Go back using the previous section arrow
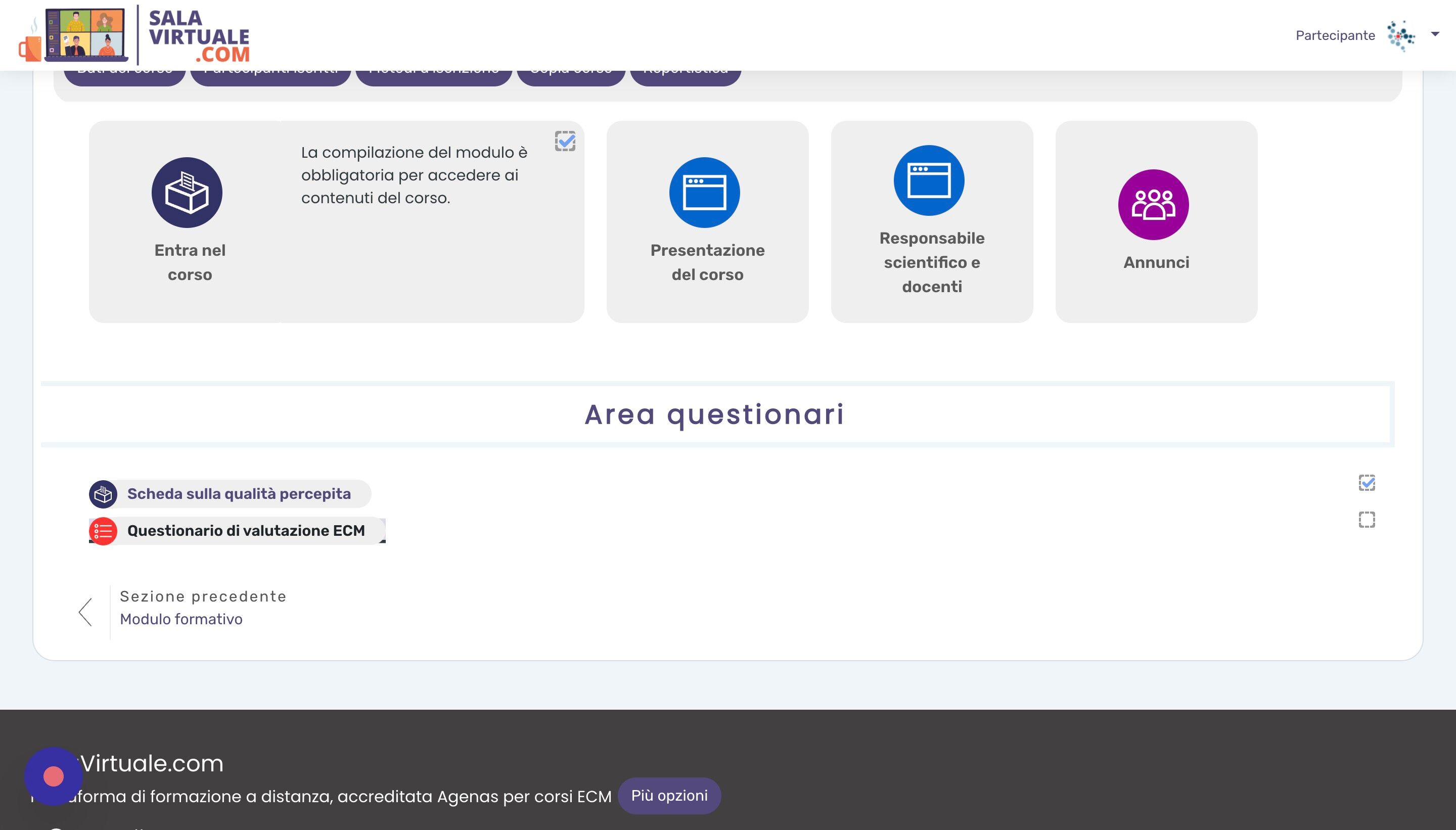The height and width of the screenshot is (830, 1456). pyautogui.click(x=85, y=612)
